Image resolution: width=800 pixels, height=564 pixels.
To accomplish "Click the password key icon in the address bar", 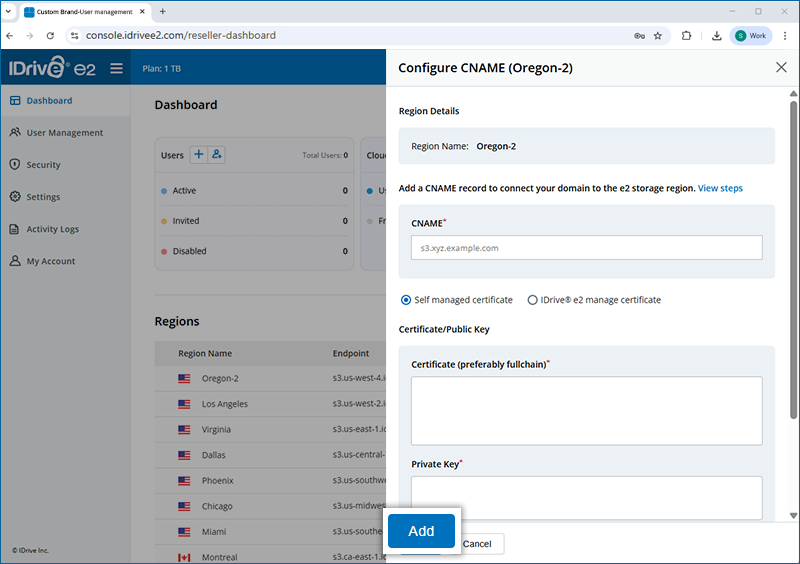I will click(639, 36).
